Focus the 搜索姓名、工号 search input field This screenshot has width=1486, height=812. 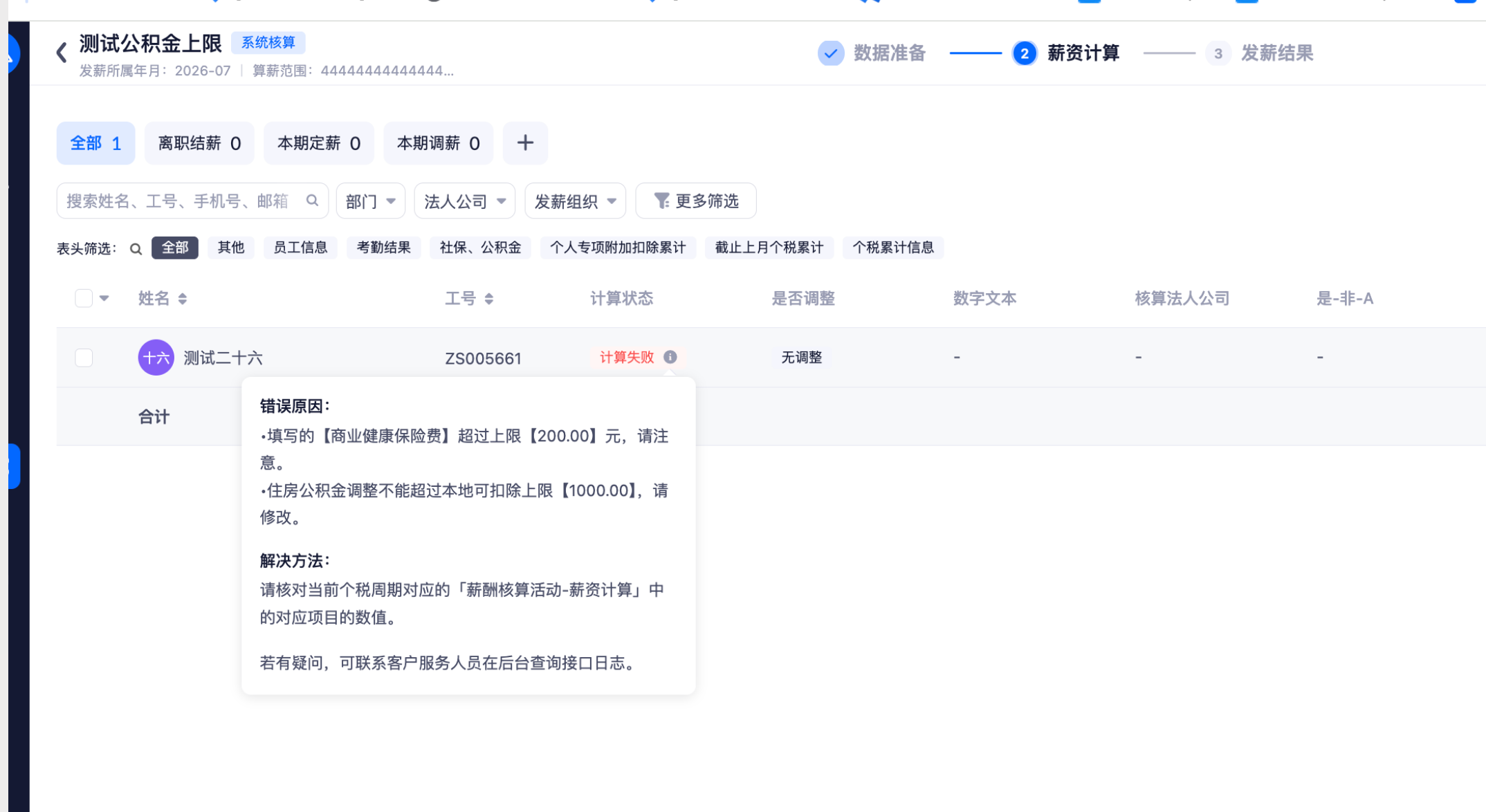click(x=181, y=201)
